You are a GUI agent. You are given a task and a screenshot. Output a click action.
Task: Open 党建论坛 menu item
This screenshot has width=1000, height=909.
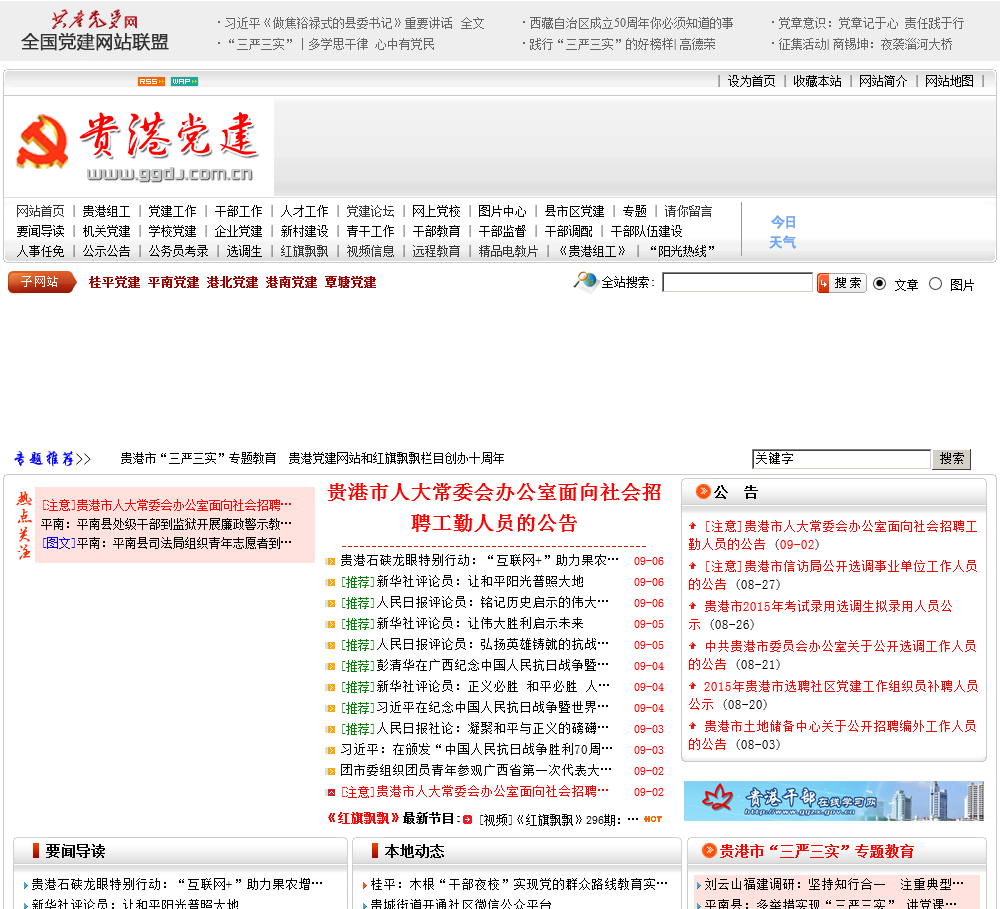[370, 211]
